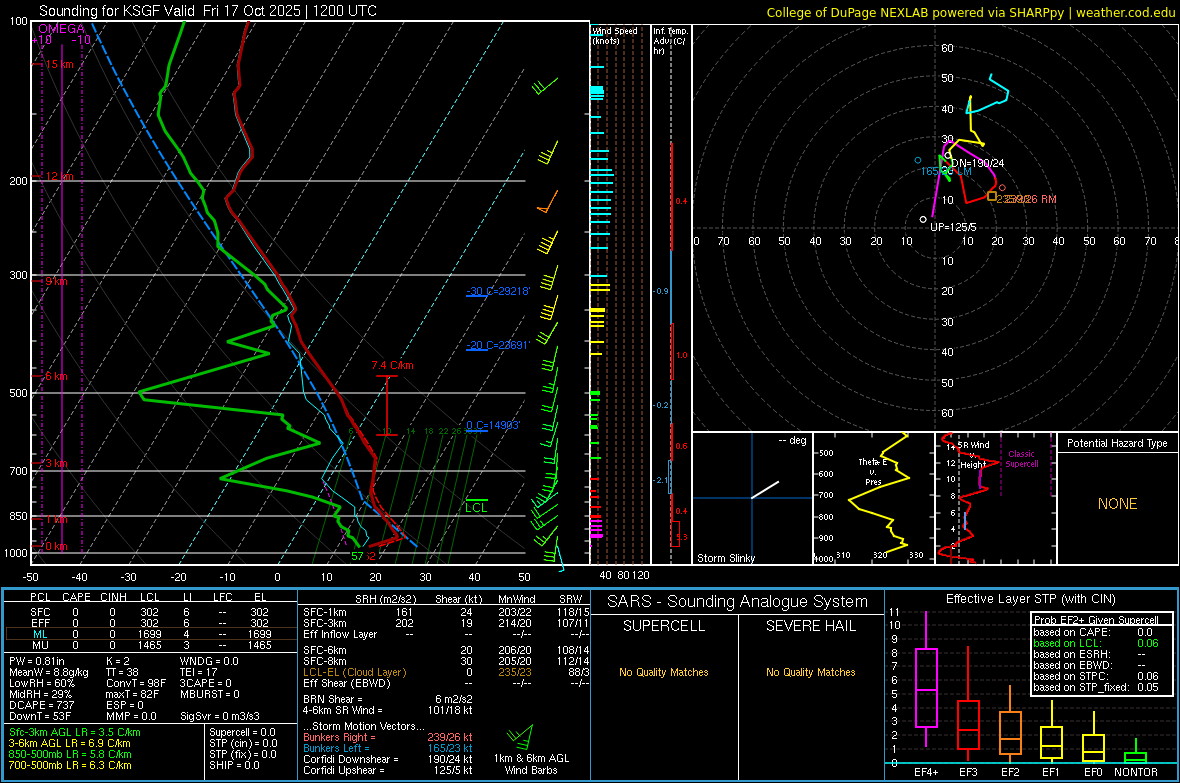The height and width of the screenshot is (783, 1180).
Task: Click the orange 'LCL-EL (Cloud Layer)' row
Action: click(x=446, y=672)
